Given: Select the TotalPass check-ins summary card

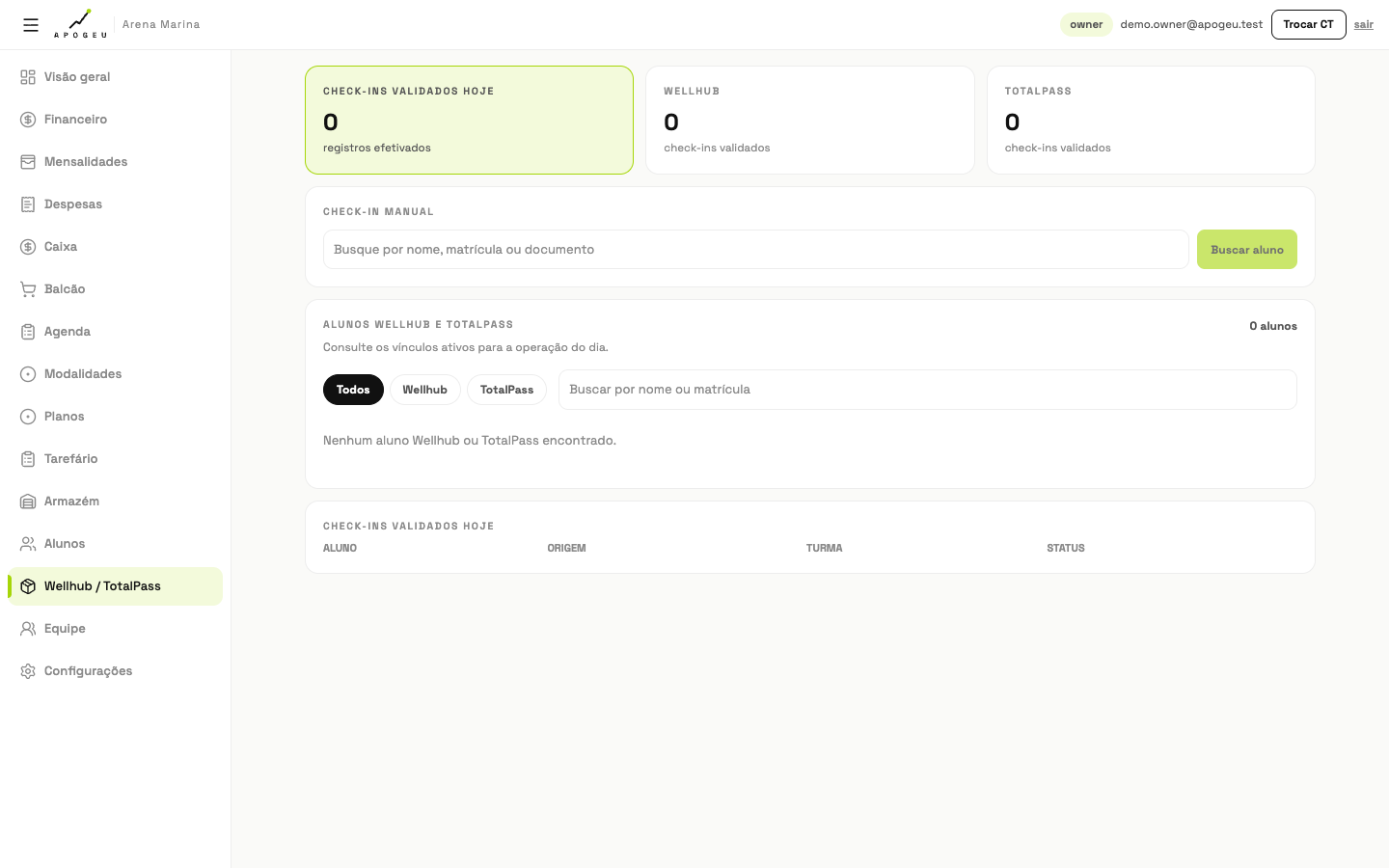Looking at the screenshot, I should [1151, 121].
